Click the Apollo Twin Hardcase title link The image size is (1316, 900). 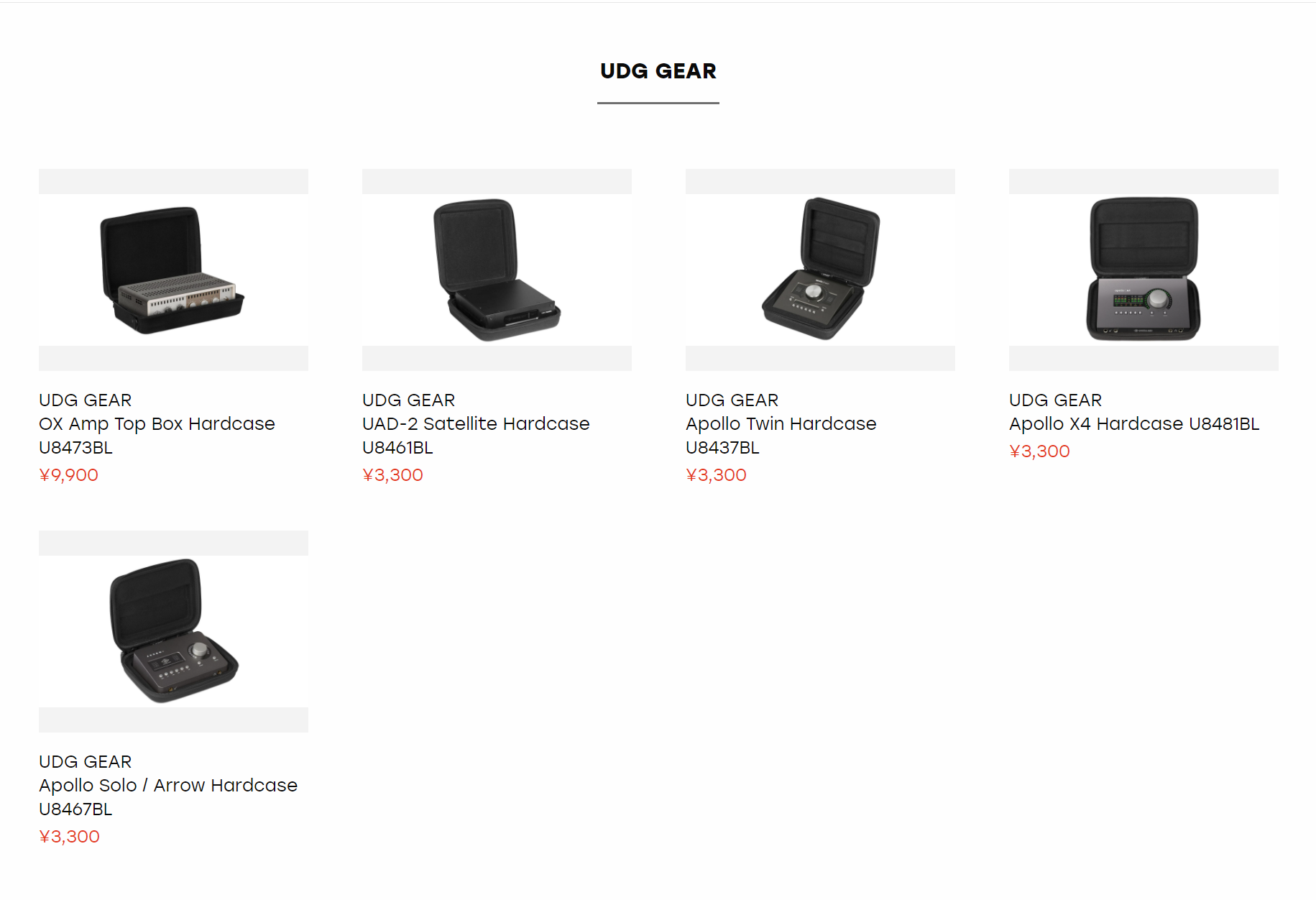(x=781, y=436)
